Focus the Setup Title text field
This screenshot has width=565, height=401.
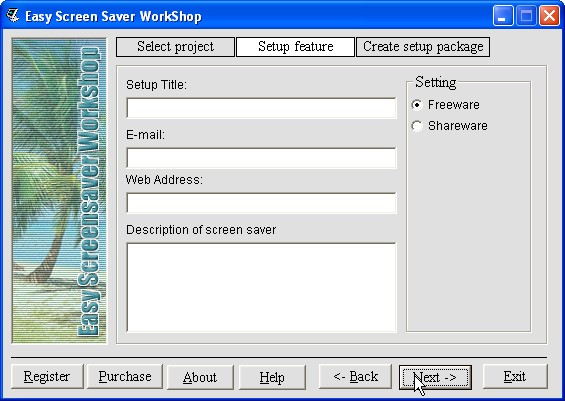coord(261,108)
